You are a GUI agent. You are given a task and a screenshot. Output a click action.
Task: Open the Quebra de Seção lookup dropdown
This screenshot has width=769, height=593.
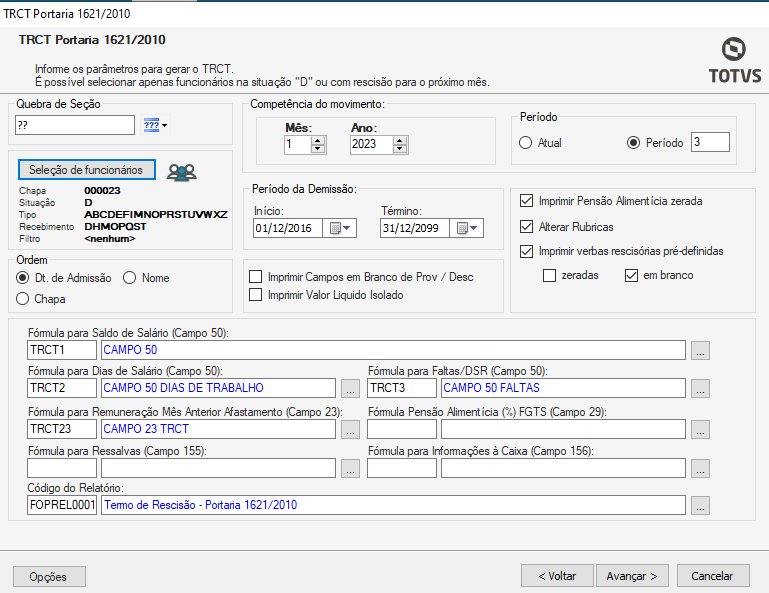(155, 125)
